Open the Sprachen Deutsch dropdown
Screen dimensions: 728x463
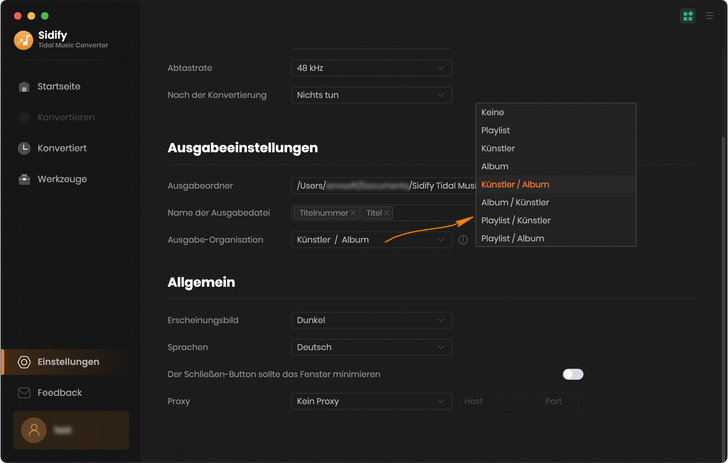pos(372,347)
